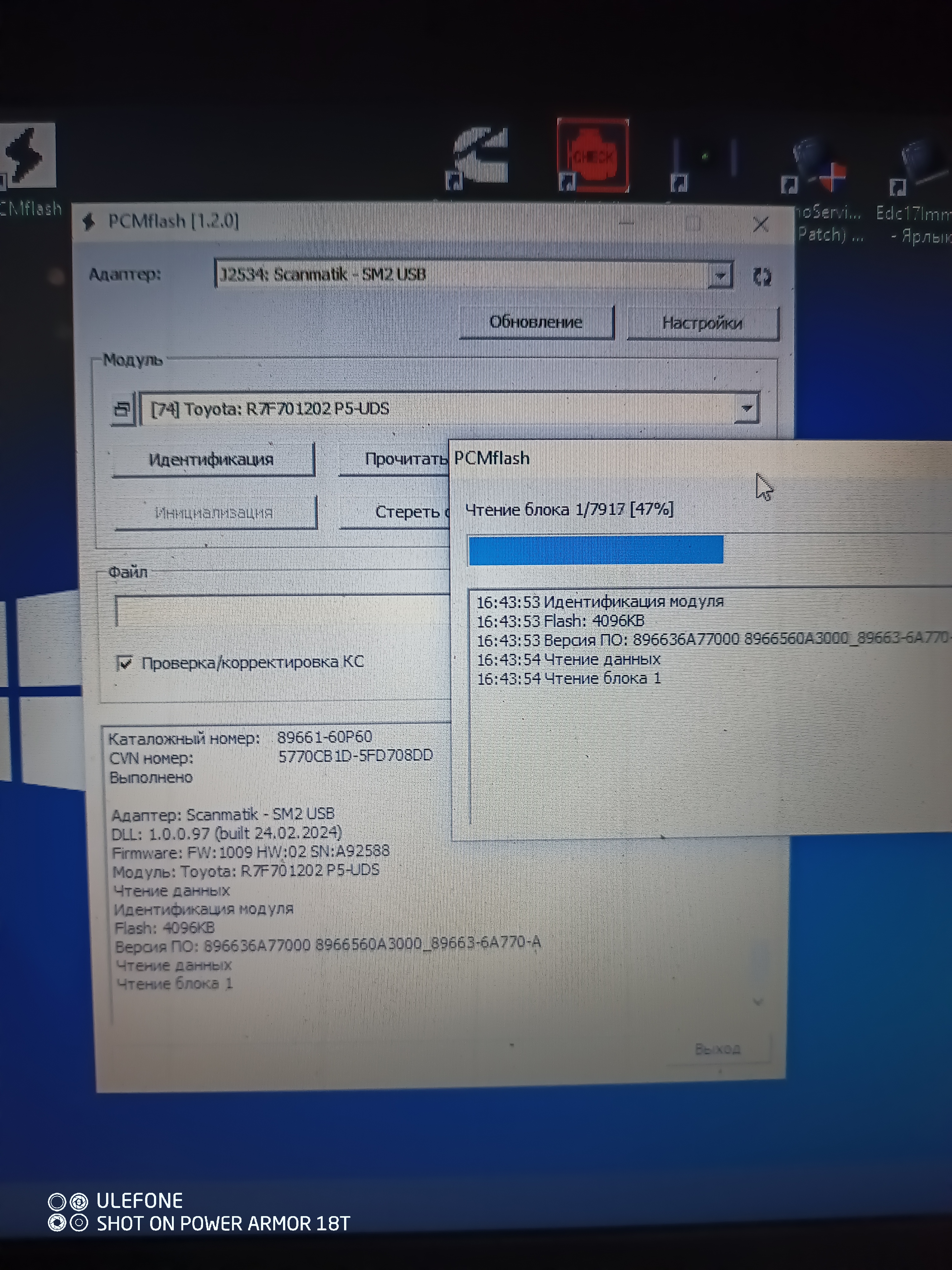
Task: Click the empty Файл path field
Action: (x=281, y=611)
